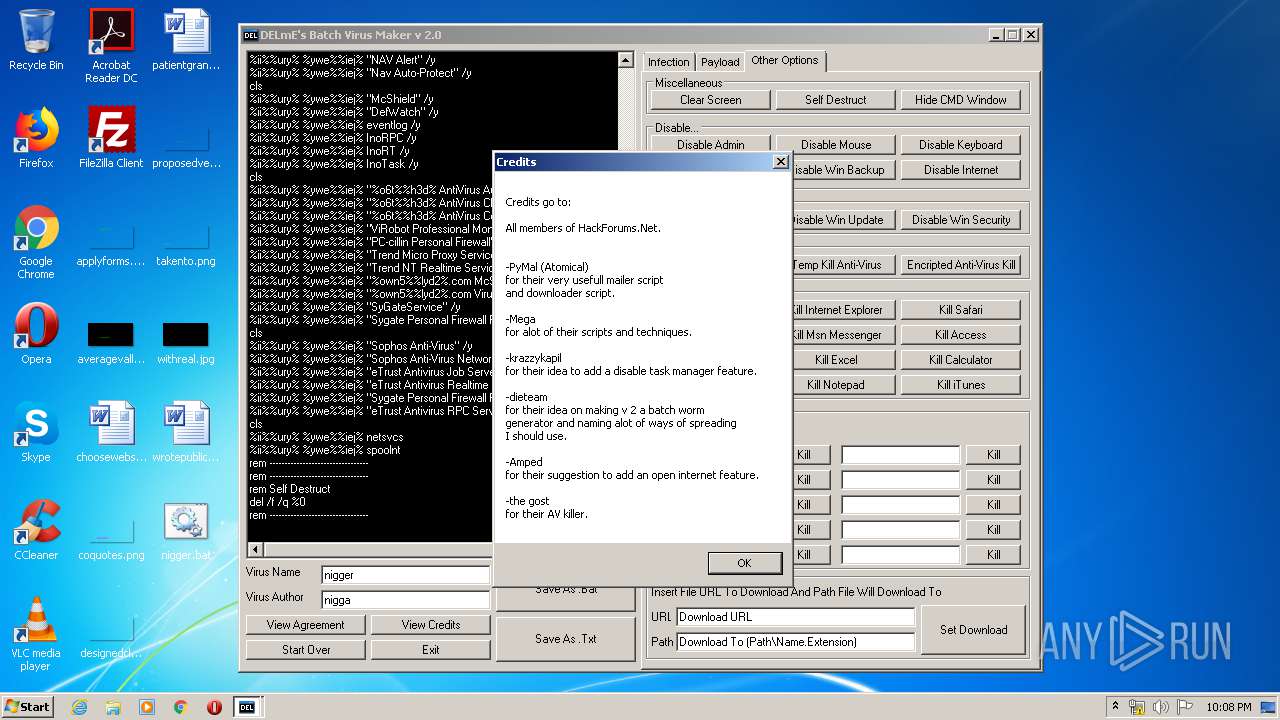Image resolution: width=1280 pixels, height=720 pixels.
Task: Open Firefox desktop shortcut
Action: tap(36, 138)
